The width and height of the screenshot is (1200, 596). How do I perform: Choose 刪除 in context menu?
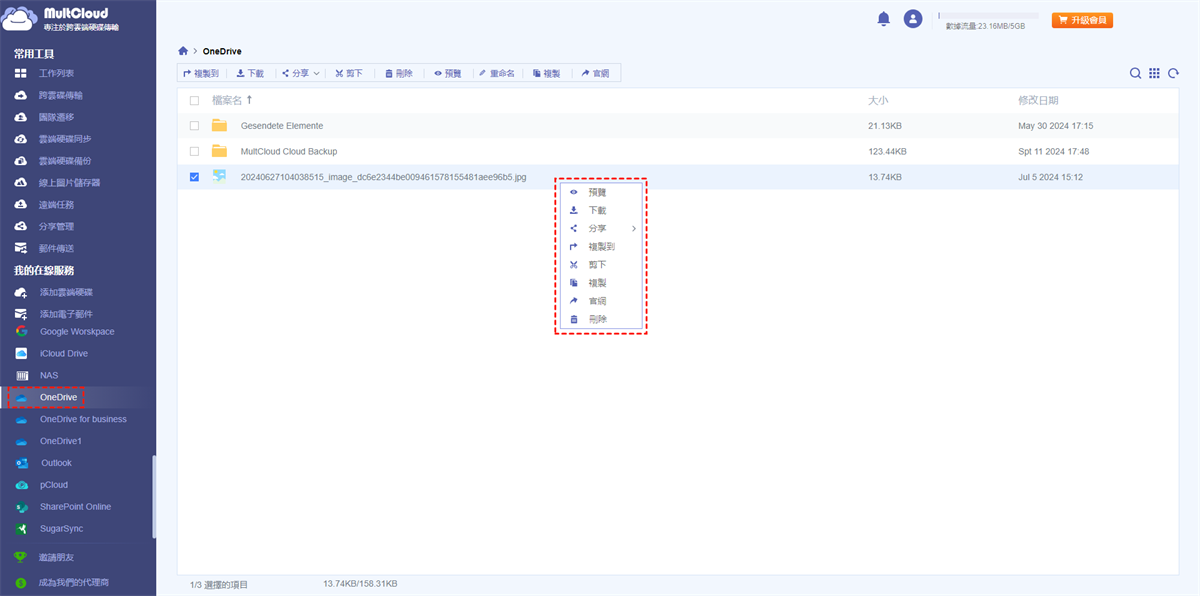[600, 319]
